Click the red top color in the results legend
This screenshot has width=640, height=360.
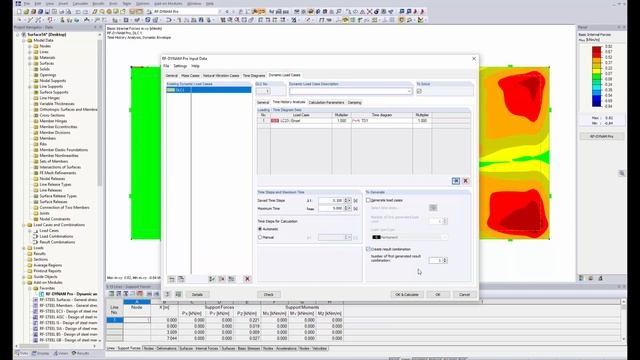pyautogui.click(x=596, y=49)
